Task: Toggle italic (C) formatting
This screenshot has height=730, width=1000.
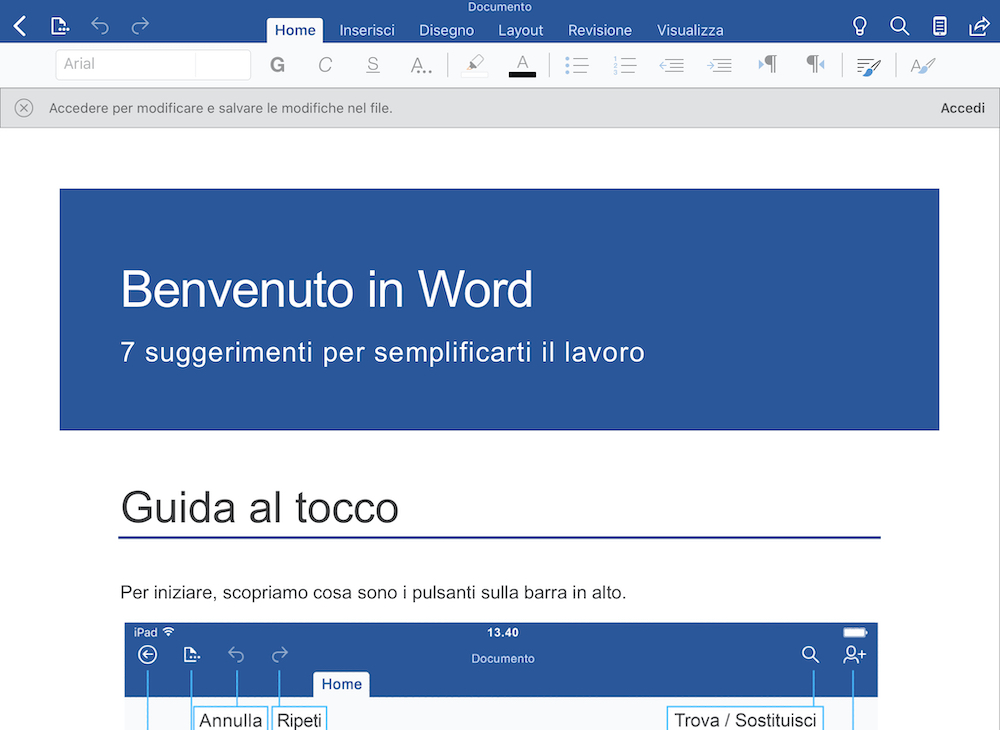Action: point(325,65)
